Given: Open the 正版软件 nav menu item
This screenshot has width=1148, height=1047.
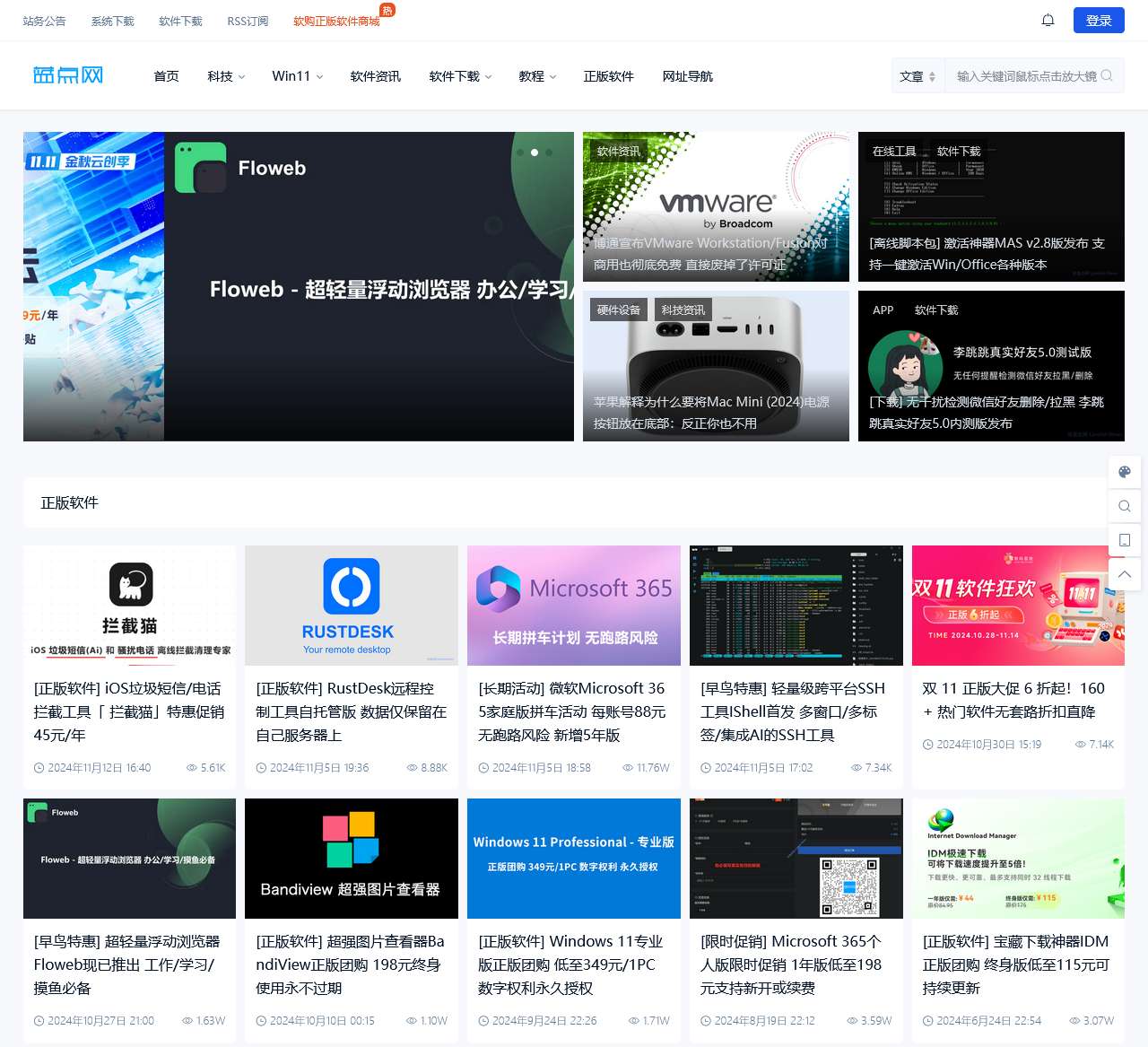Looking at the screenshot, I should (608, 76).
